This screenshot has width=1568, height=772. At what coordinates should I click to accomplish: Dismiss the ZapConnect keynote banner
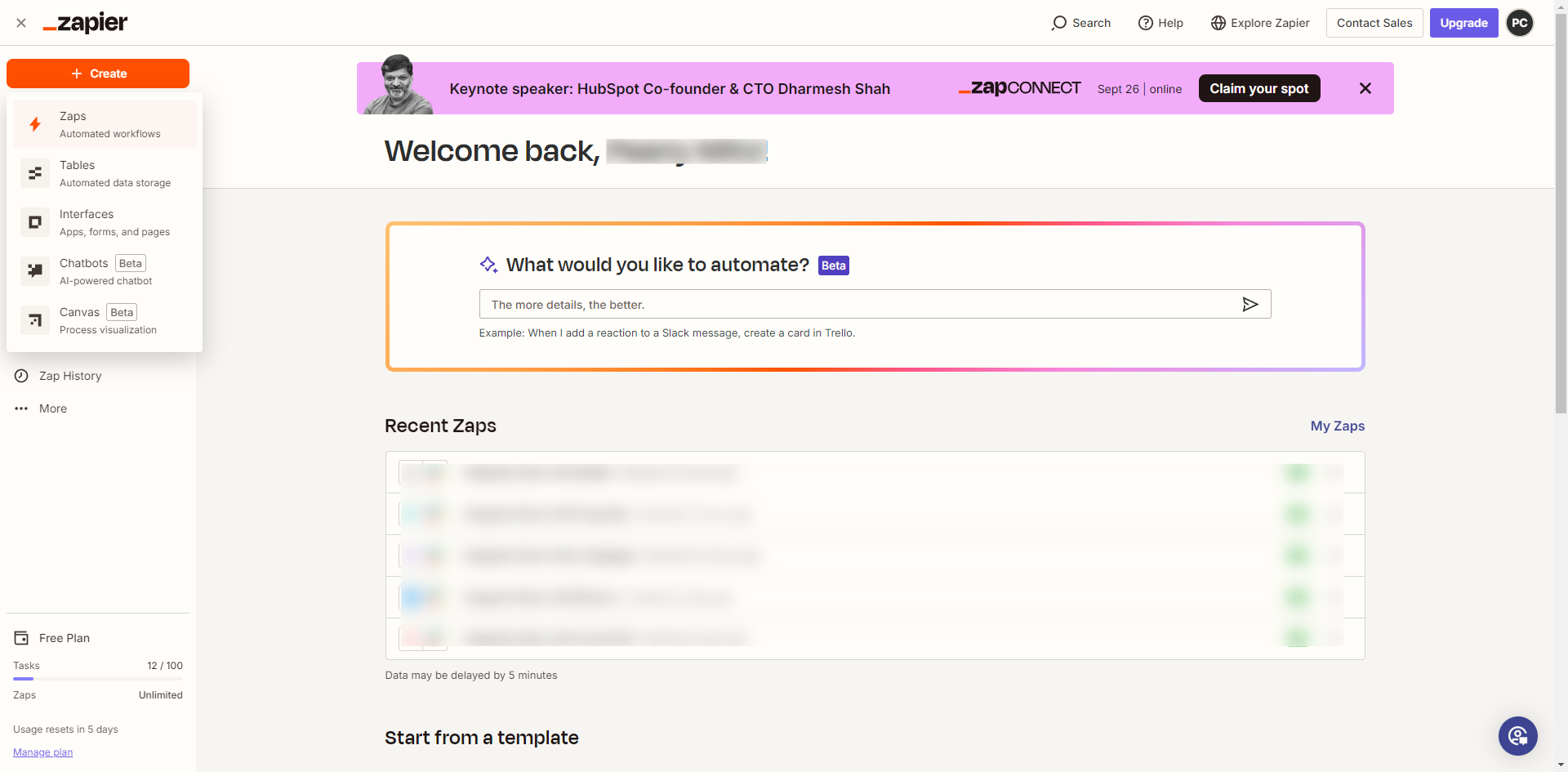coord(1365,88)
